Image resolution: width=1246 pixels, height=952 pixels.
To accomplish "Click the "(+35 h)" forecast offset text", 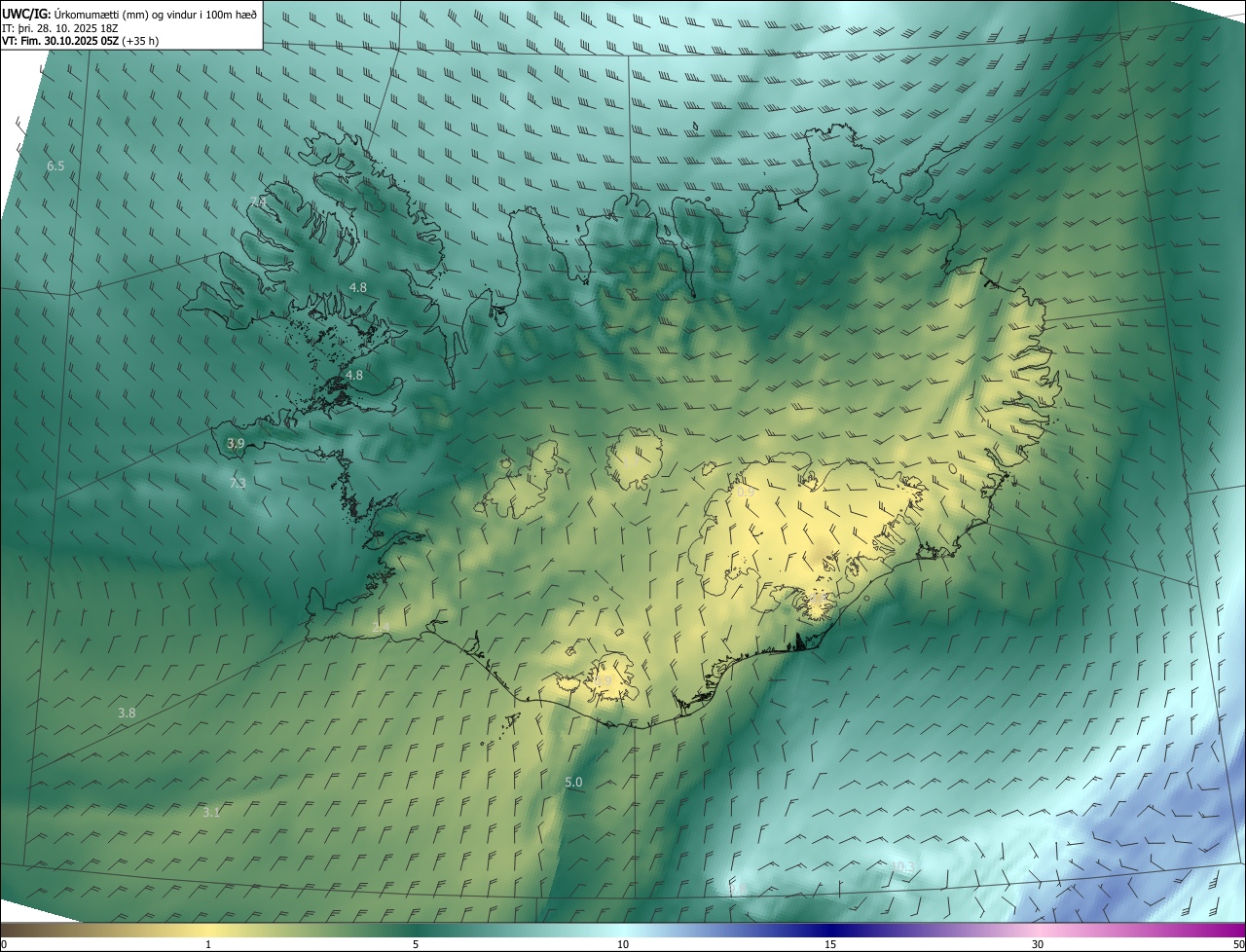I will pos(141,41).
